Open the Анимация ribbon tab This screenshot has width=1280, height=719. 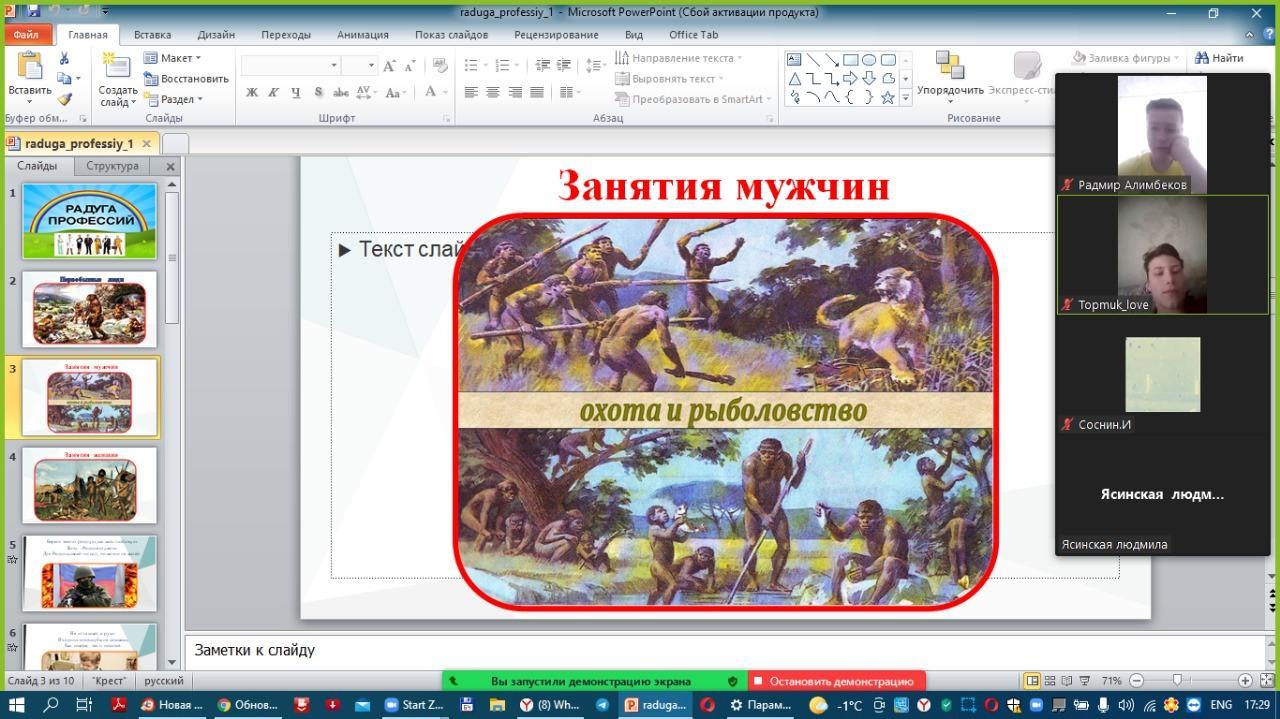362,34
